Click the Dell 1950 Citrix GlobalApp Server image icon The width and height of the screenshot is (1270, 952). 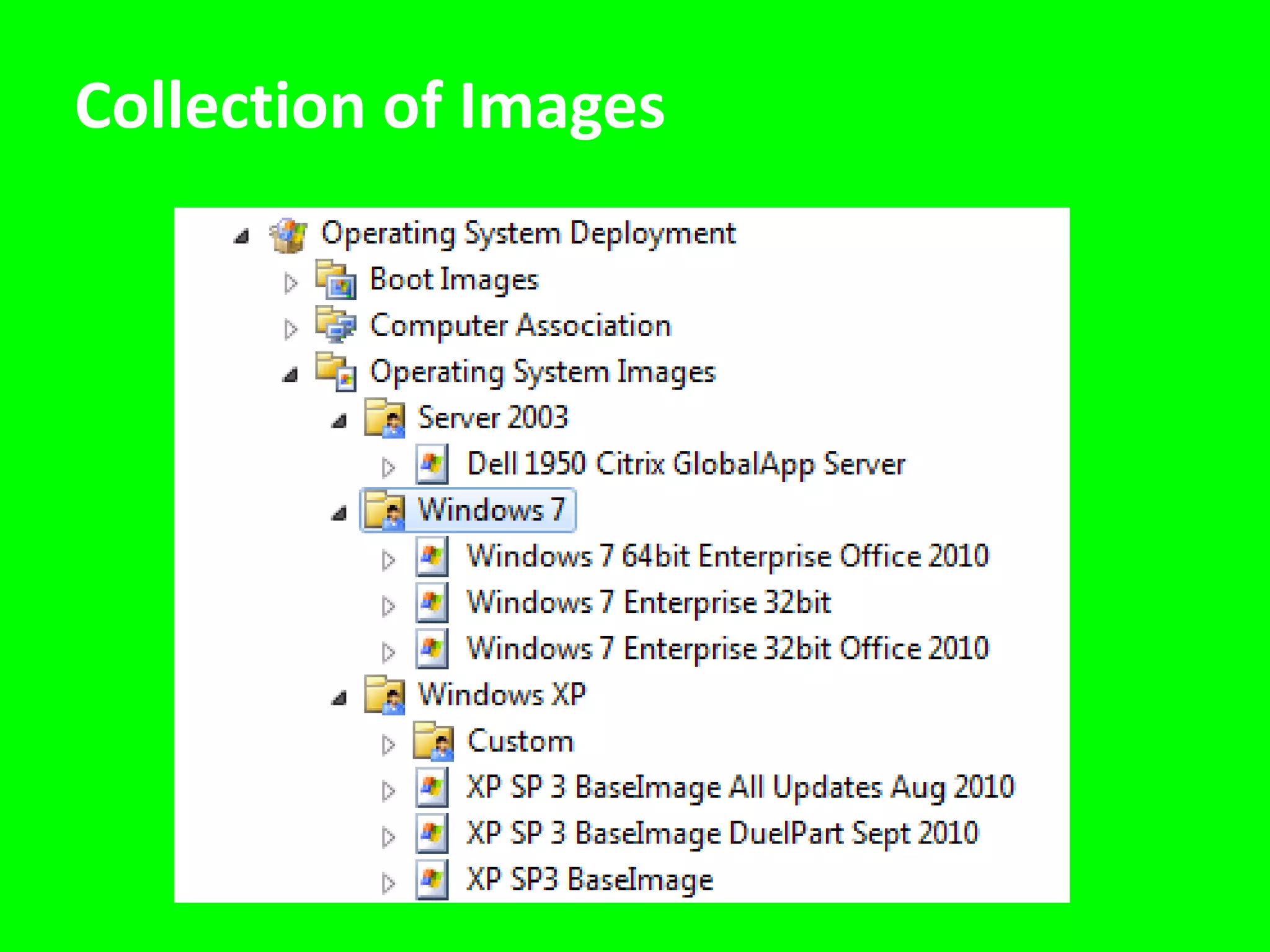(432, 464)
